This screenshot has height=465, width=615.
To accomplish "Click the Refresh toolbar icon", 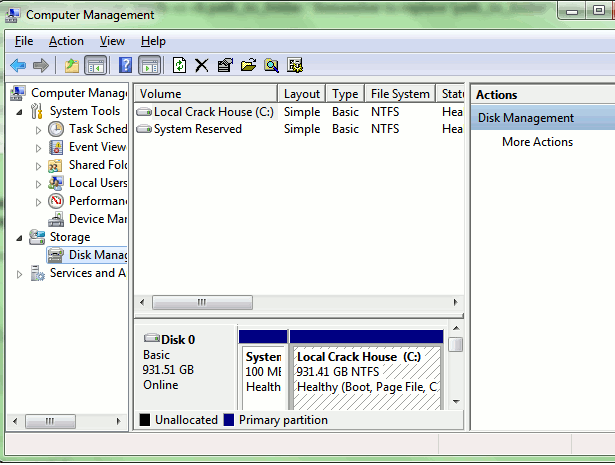I will coord(179,65).
